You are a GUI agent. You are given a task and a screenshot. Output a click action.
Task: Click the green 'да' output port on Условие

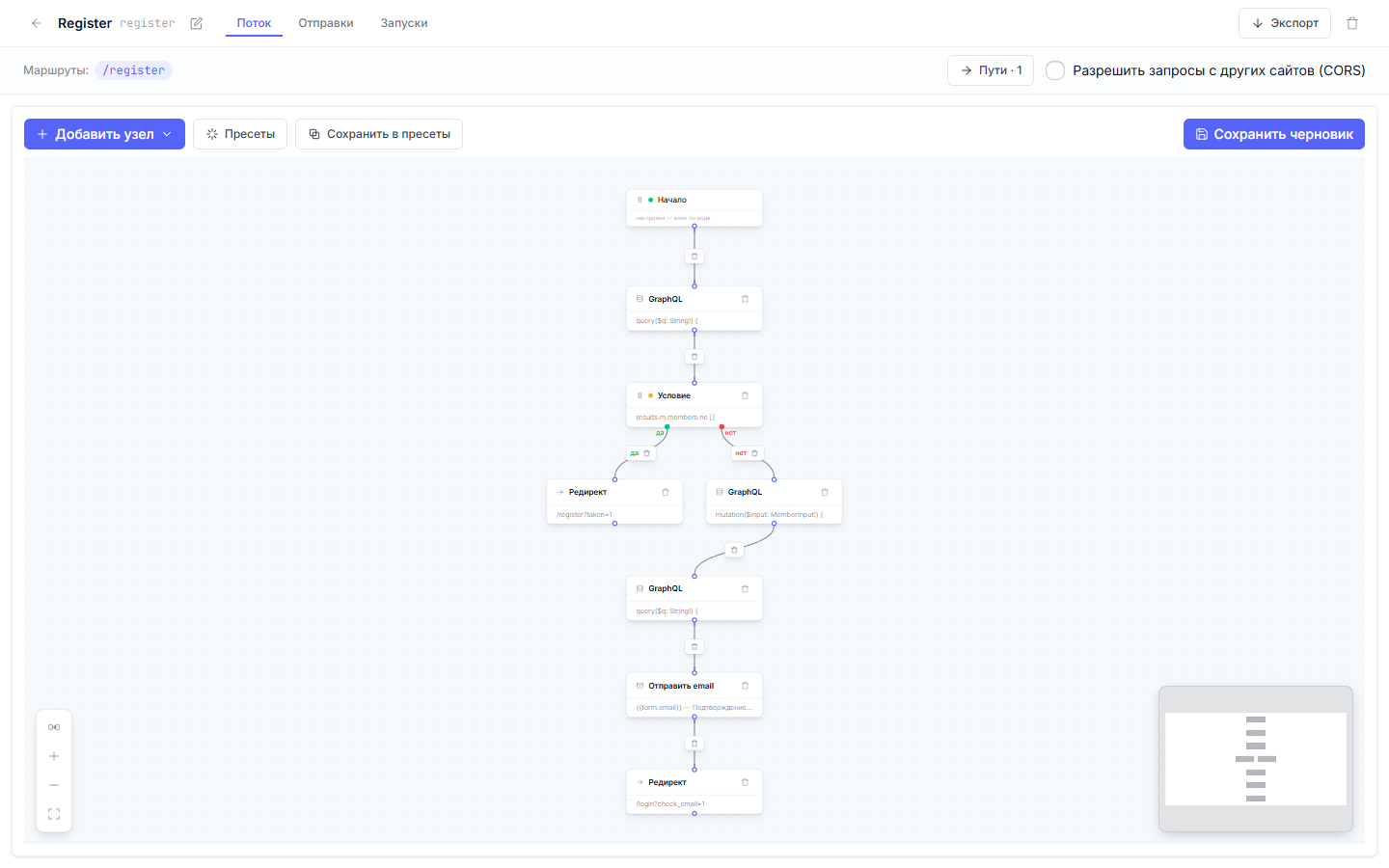pos(667,426)
